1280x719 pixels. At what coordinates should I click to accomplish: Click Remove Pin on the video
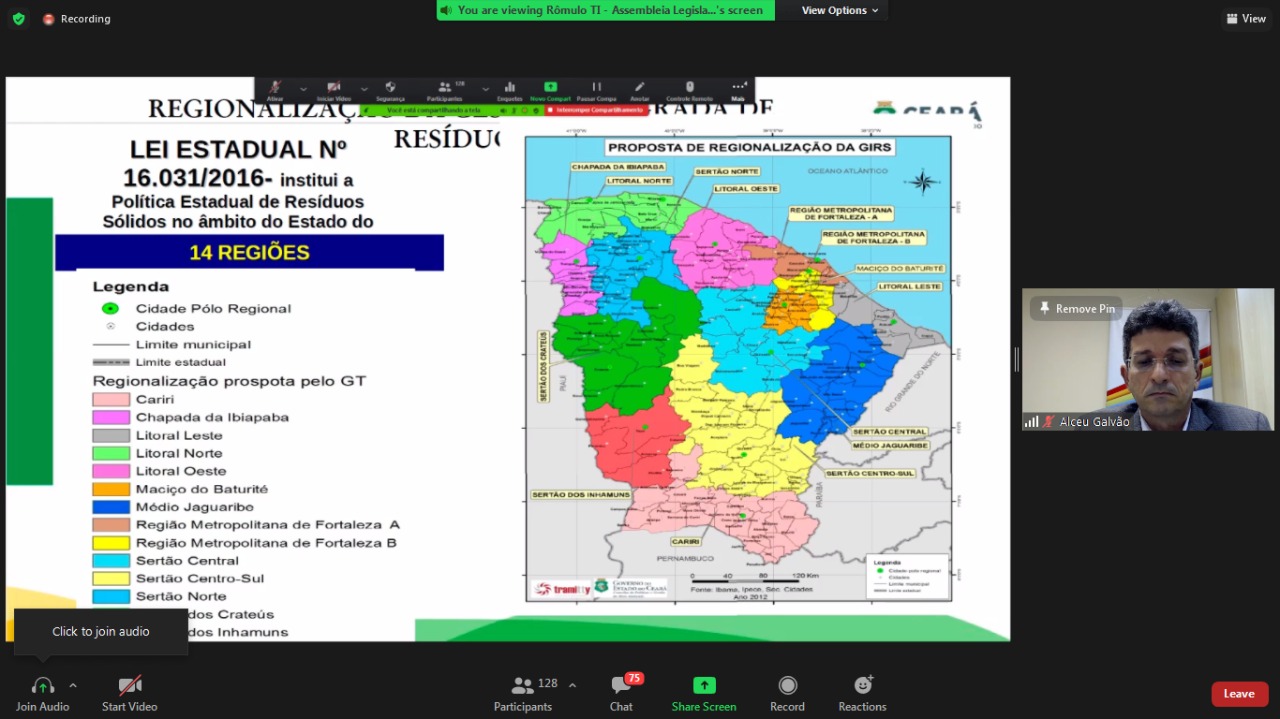click(x=1076, y=309)
